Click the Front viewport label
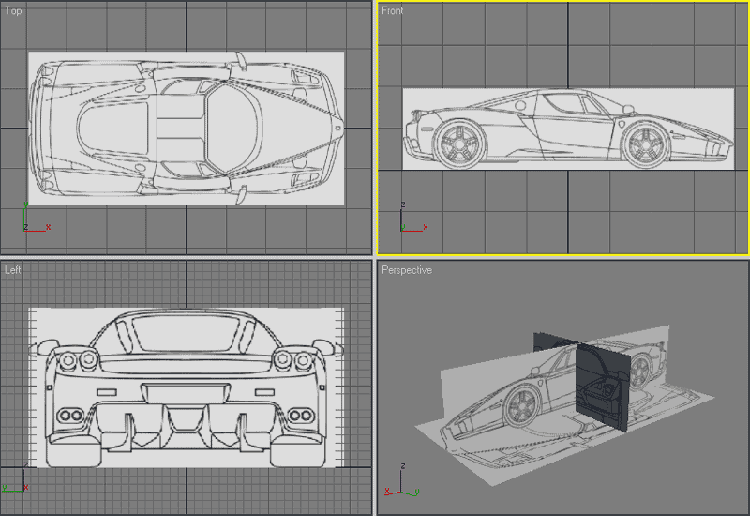This screenshot has width=750, height=516. (x=392, y=11)
